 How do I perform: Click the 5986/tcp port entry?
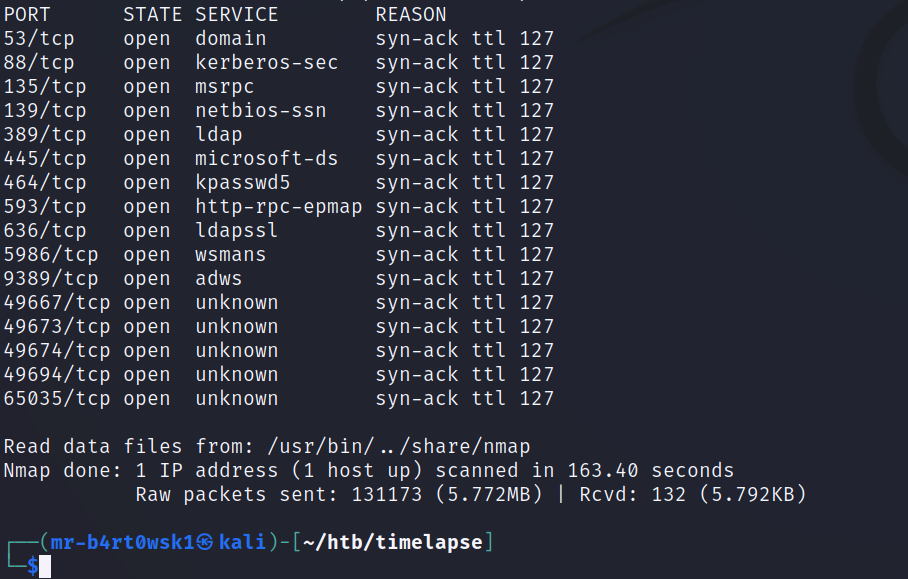(x=51, y=255)
